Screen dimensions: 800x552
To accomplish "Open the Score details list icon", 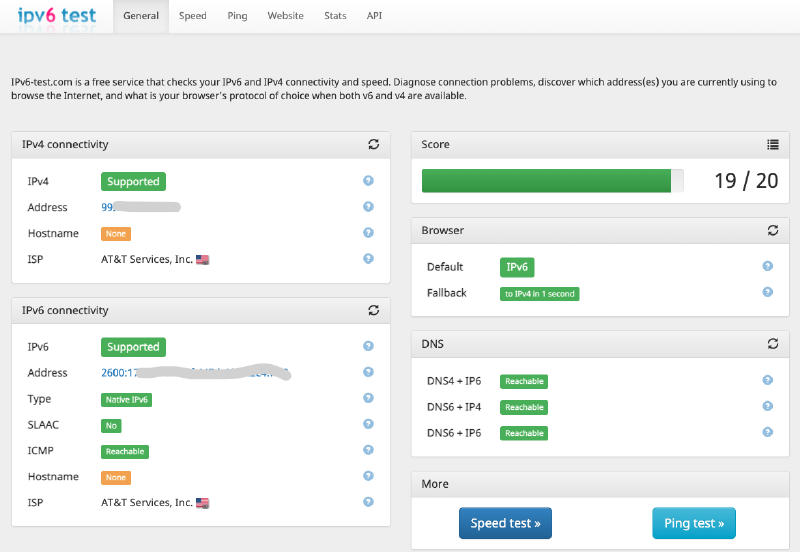I will pyautogui.click(x=773, y=144).
